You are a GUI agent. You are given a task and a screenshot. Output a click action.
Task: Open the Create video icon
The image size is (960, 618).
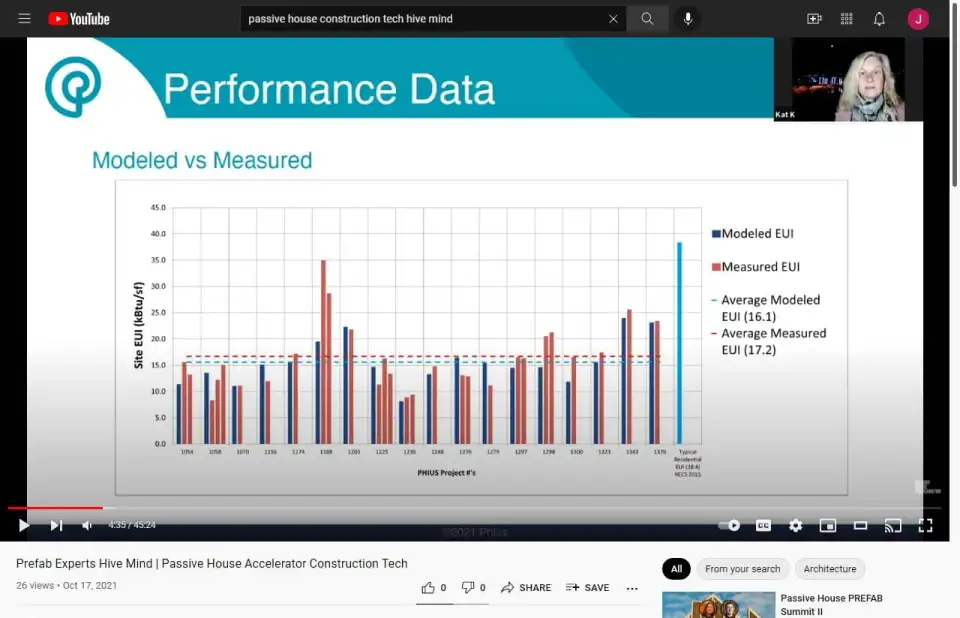point(814,19)
